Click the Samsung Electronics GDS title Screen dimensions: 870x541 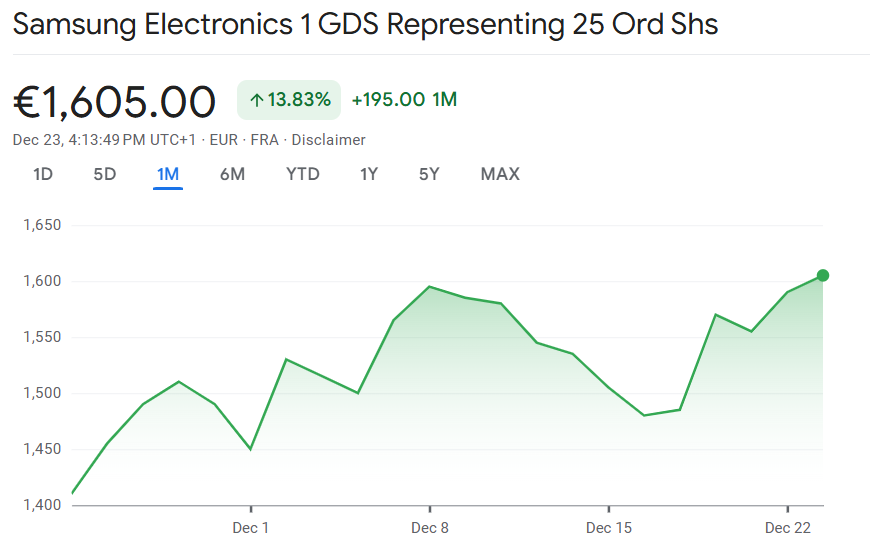pyautogui.click(x=365, y=24)
